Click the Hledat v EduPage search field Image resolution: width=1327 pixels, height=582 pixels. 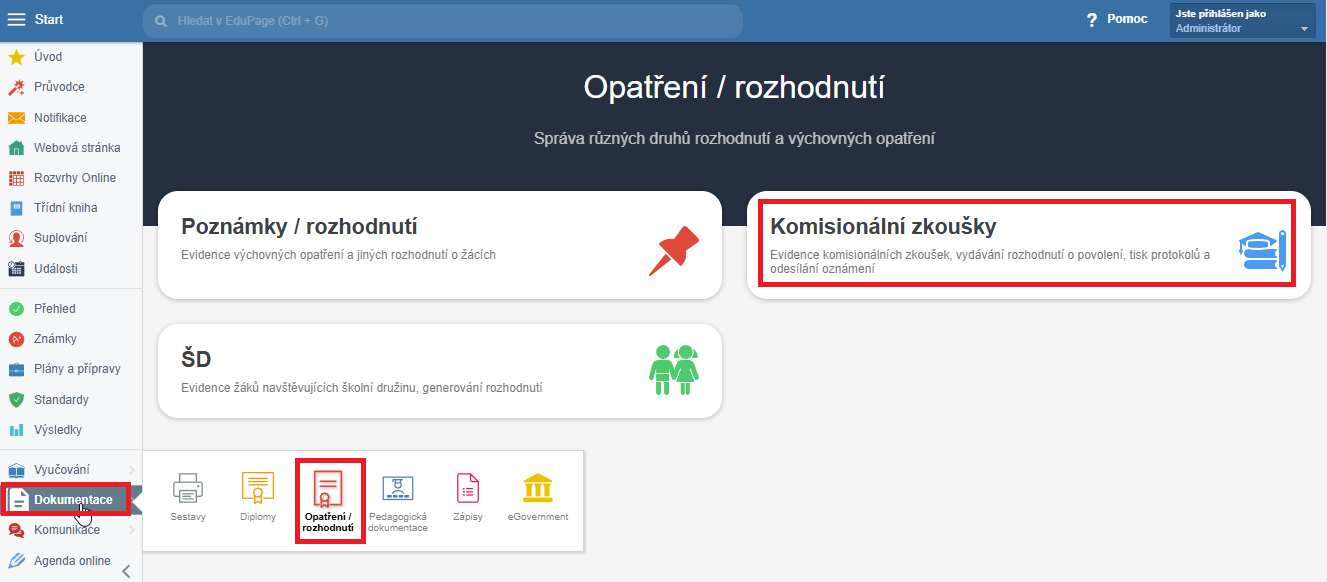click(443, 21)
